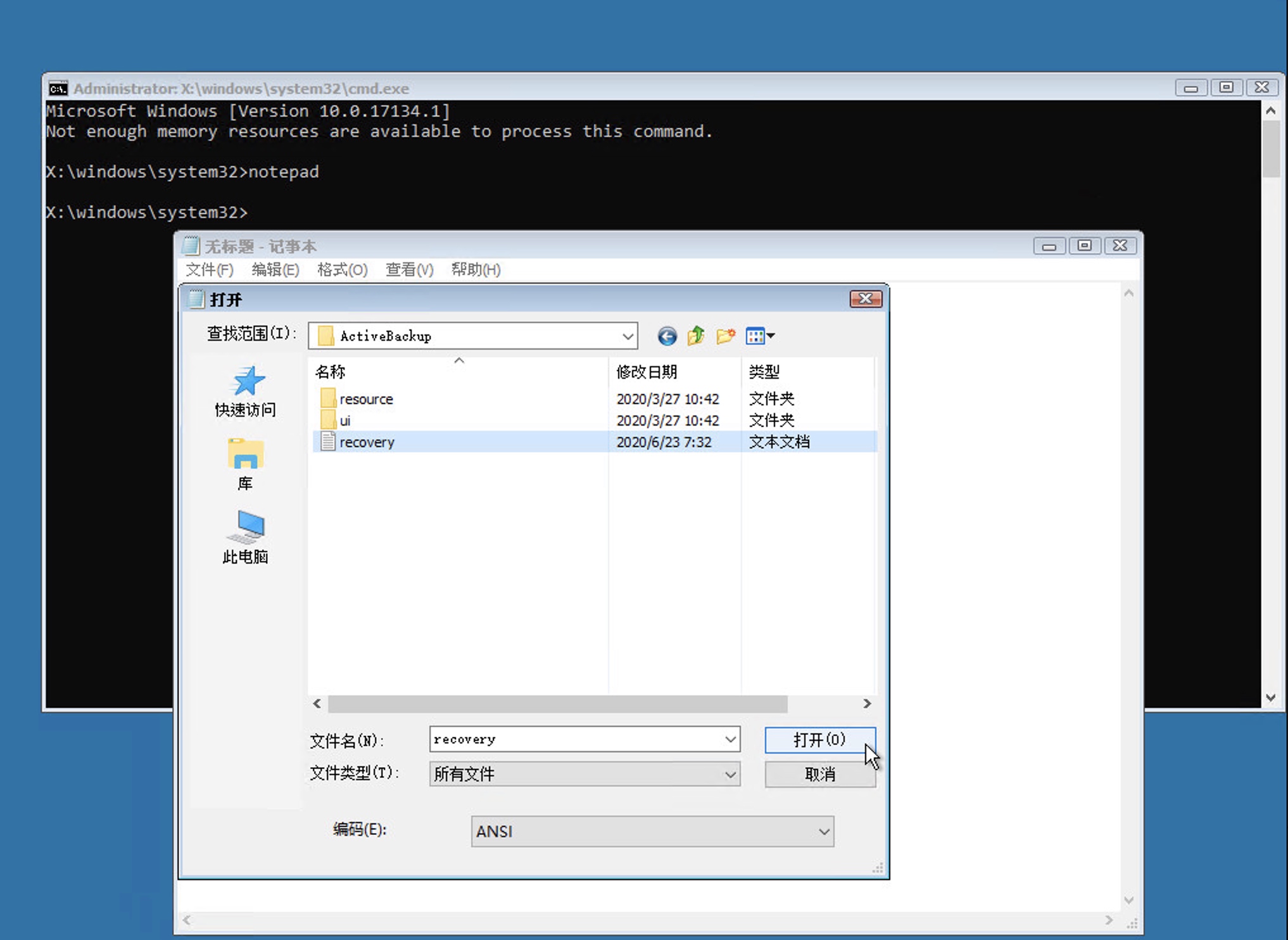Close the 打开 dialog
Viewport: 1288px width, 940px height.
coord(866,298)
